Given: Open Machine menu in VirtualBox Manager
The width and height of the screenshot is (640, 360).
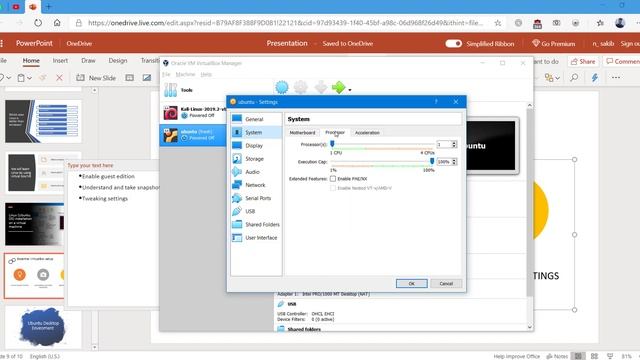Looking at the screenshot, I should click(185, 74).
